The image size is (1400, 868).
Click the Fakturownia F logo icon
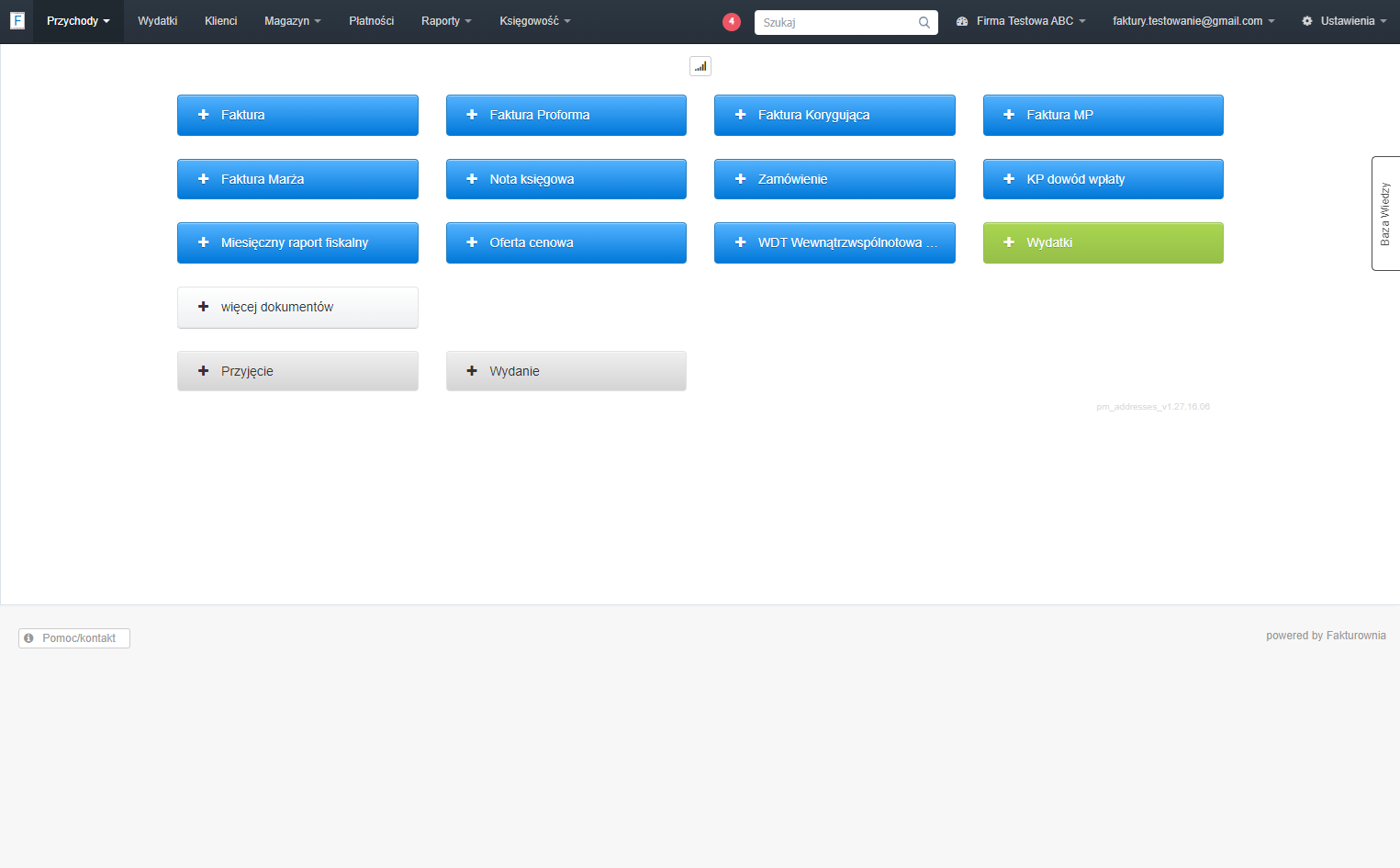point(17,20)
